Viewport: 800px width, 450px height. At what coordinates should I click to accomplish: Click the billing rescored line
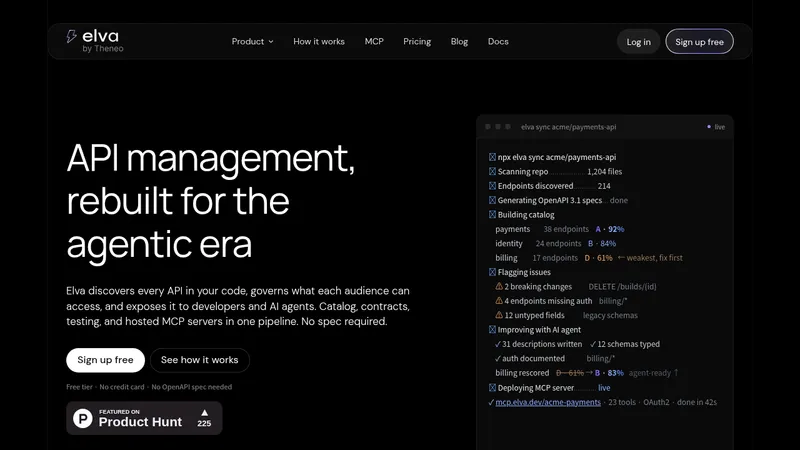(587, 373)
